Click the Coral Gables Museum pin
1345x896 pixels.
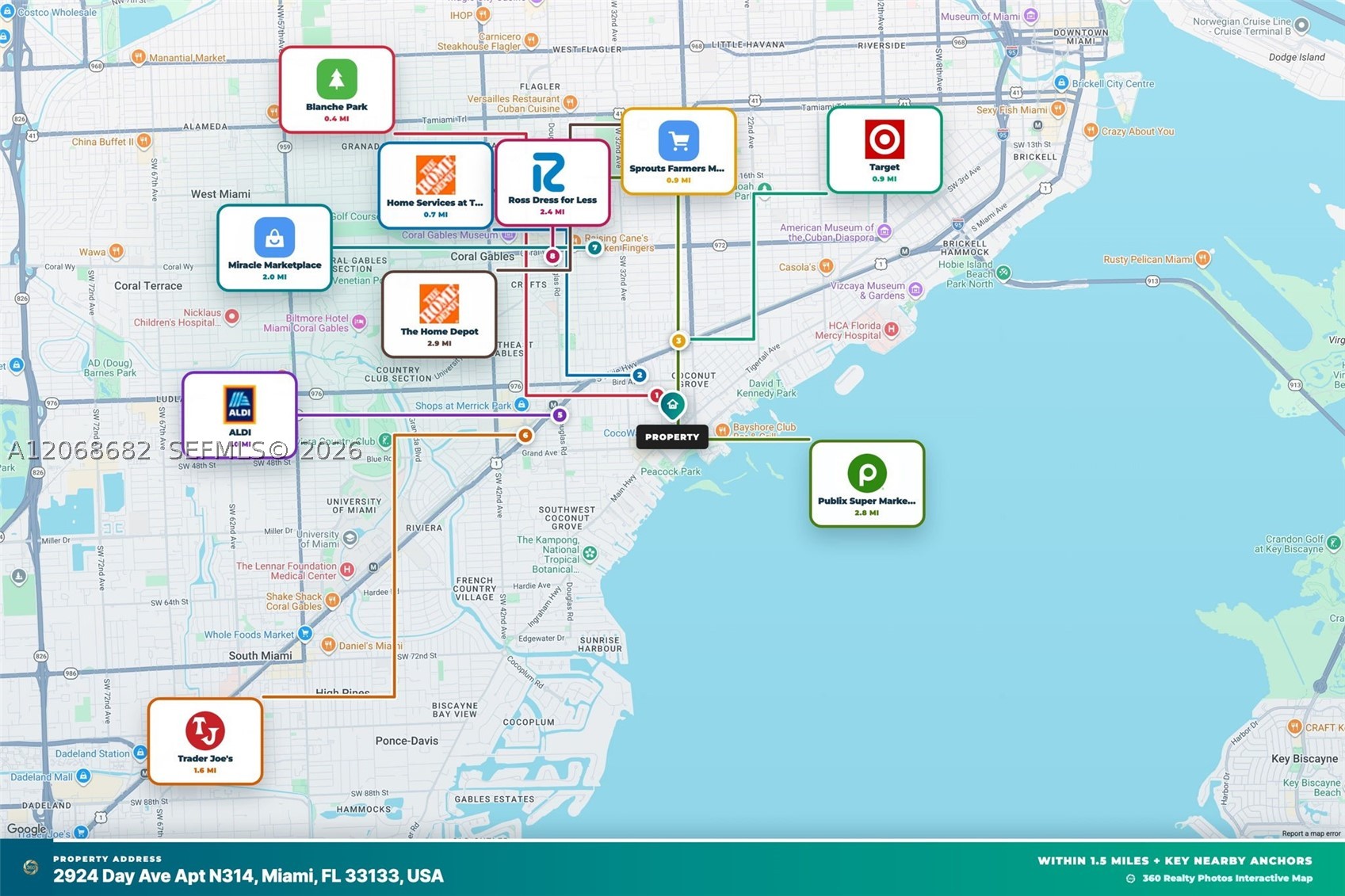[509, 235]
